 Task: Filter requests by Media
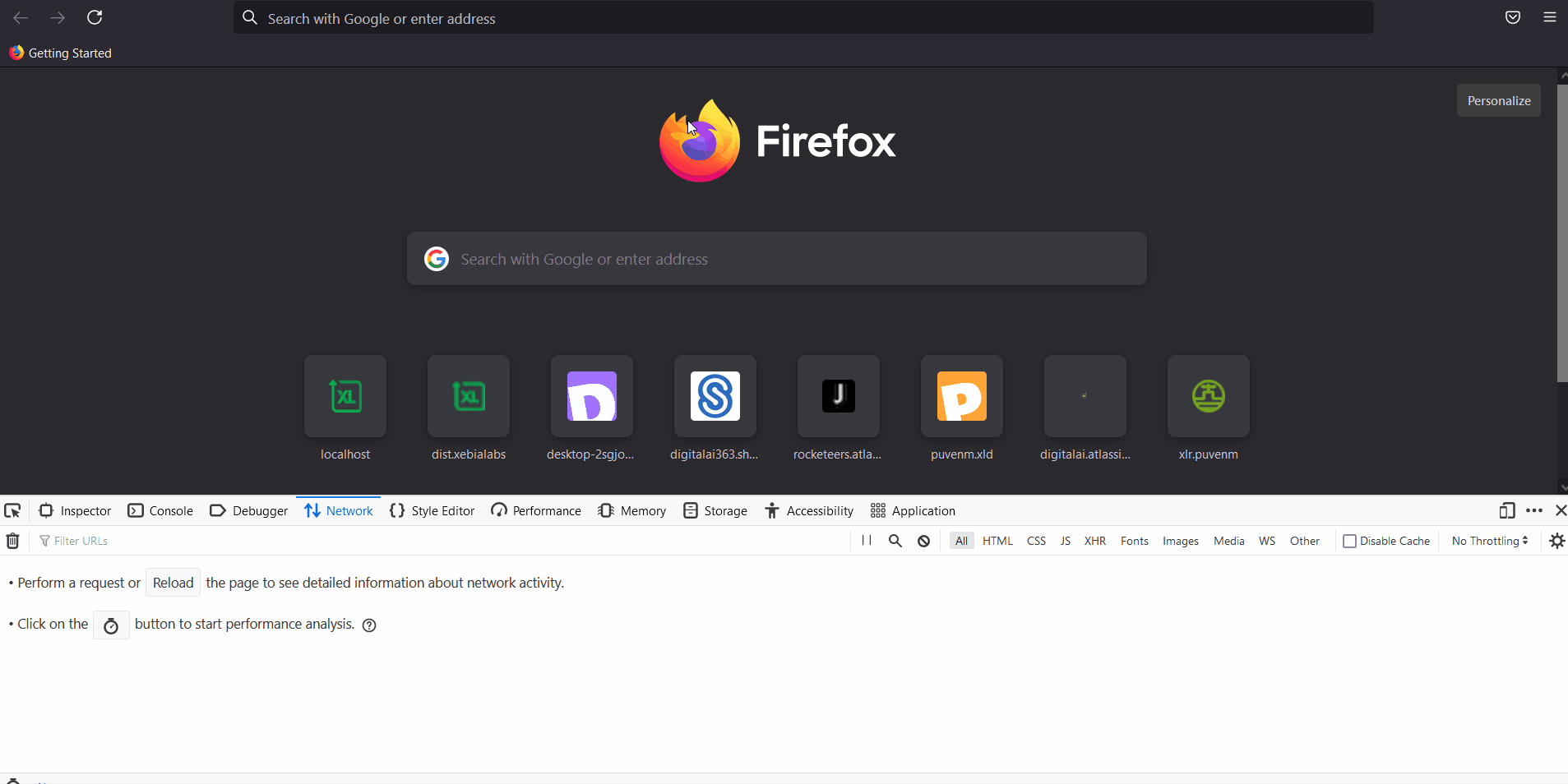(x=1229, y=541)
